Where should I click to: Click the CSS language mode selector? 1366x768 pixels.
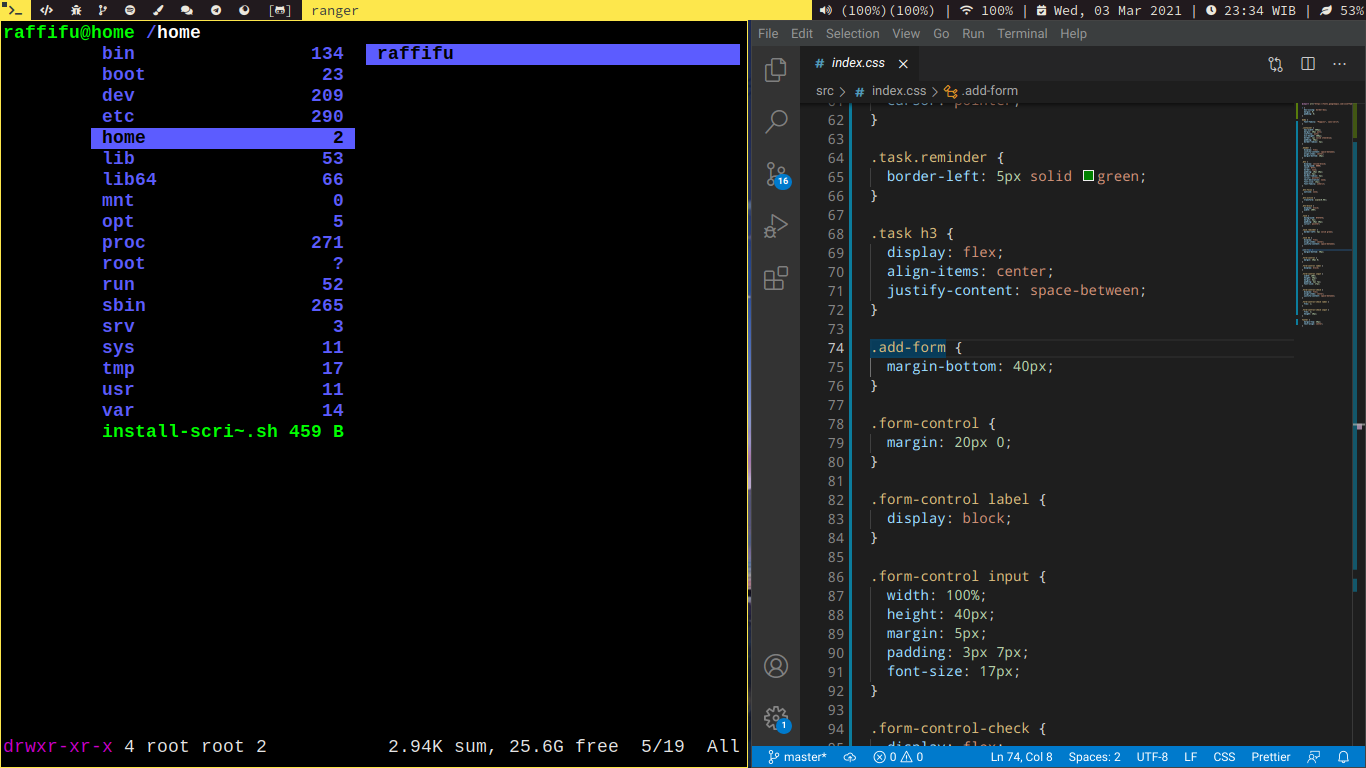pyautogui.click(x=1224, y=757)
